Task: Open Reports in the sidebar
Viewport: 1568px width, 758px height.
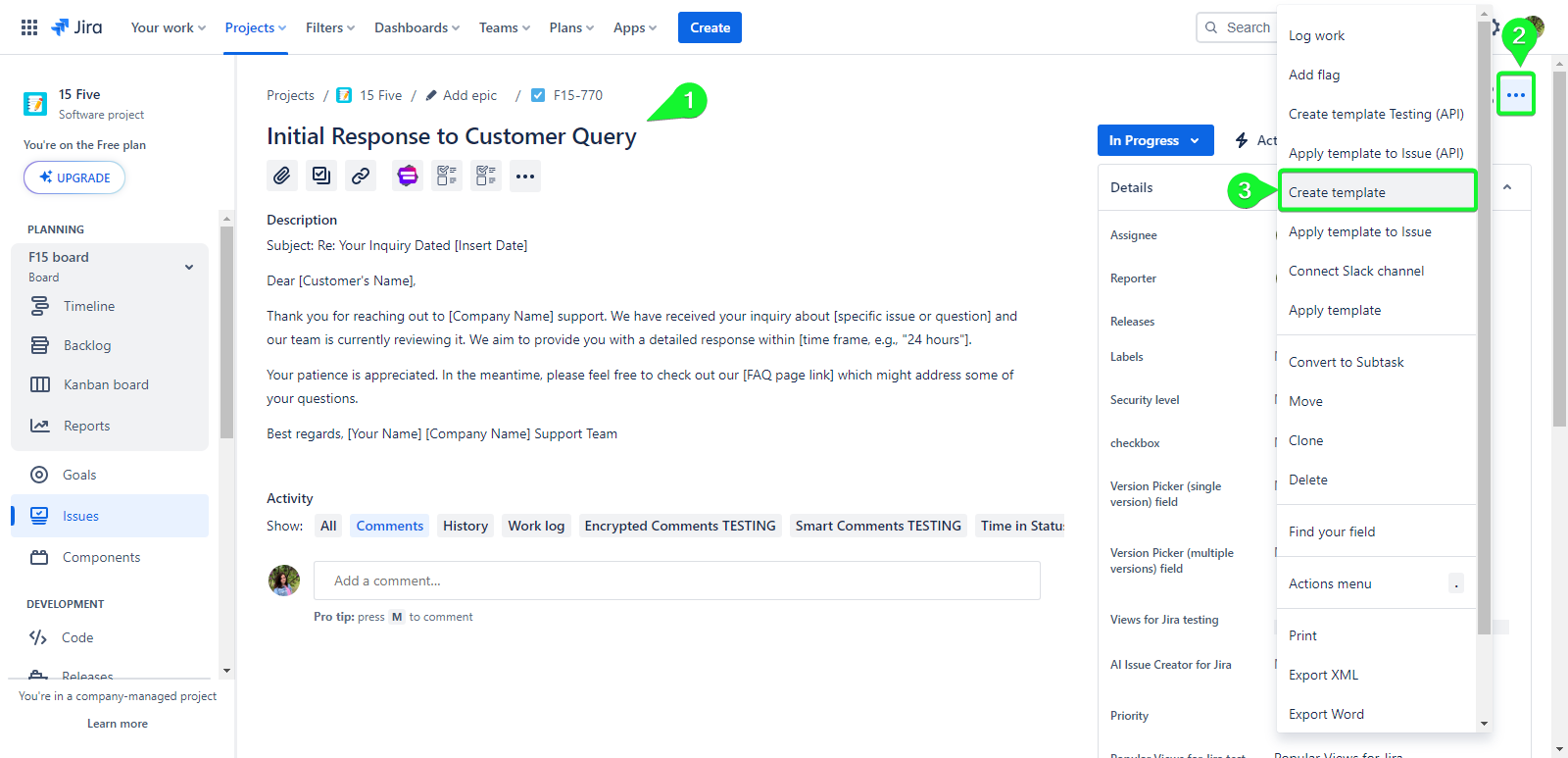Action: coord(86,426)
